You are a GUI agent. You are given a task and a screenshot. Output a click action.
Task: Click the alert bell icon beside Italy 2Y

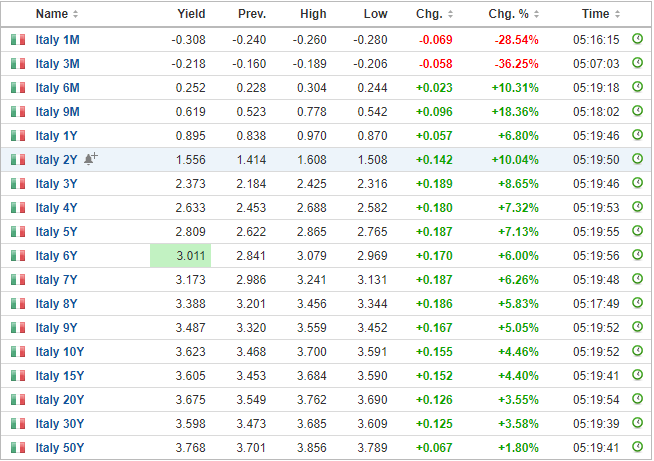coord(91,159)
